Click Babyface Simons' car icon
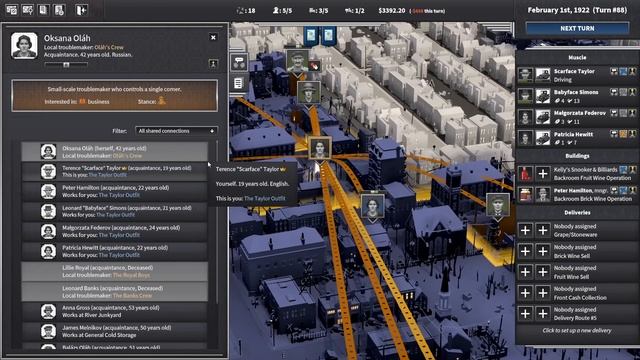This screenshot has height=360, width=640. pyautogui.click(x=543, y=96)
